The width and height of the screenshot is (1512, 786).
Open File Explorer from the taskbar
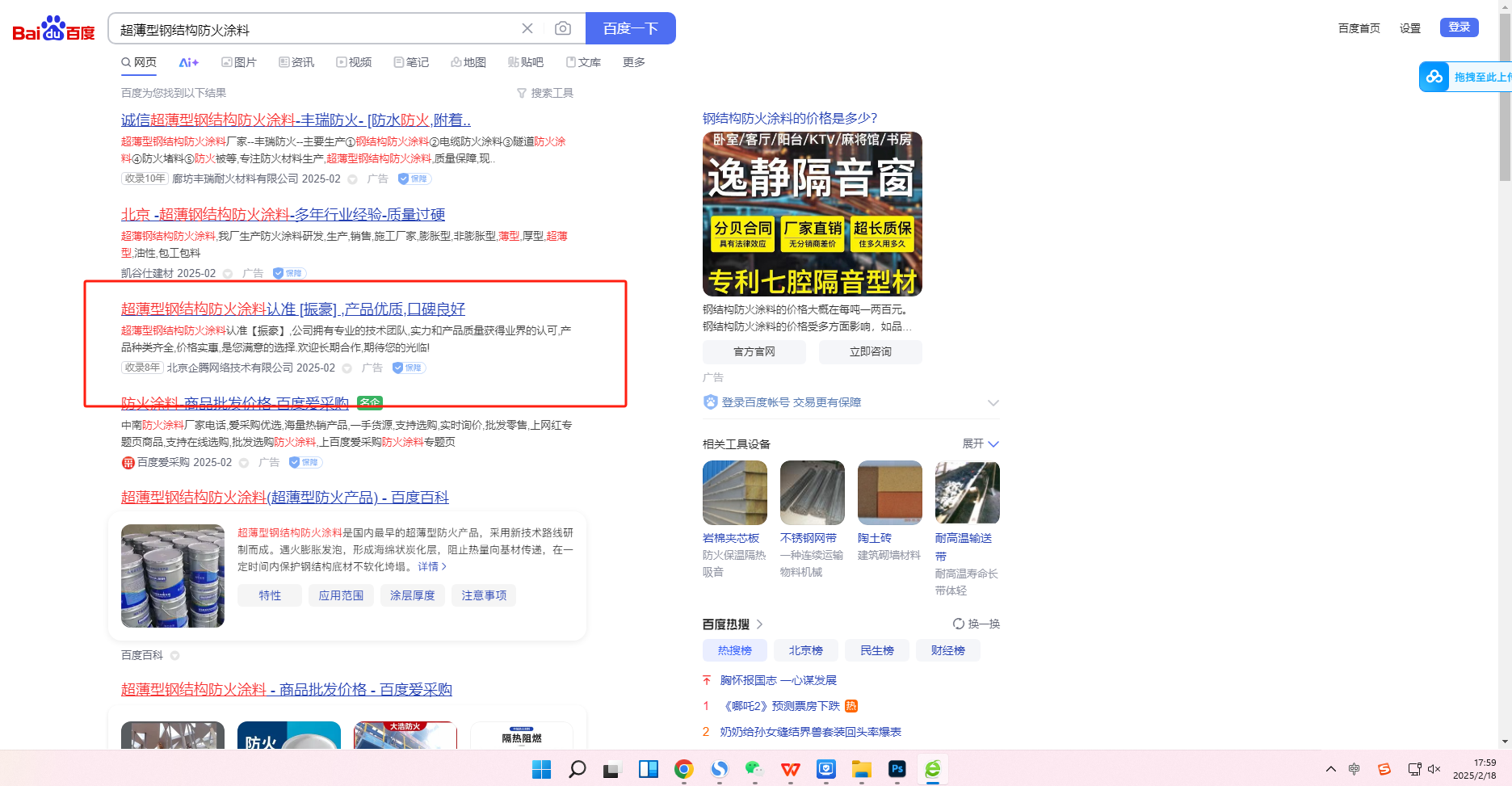tap(862, 769)
